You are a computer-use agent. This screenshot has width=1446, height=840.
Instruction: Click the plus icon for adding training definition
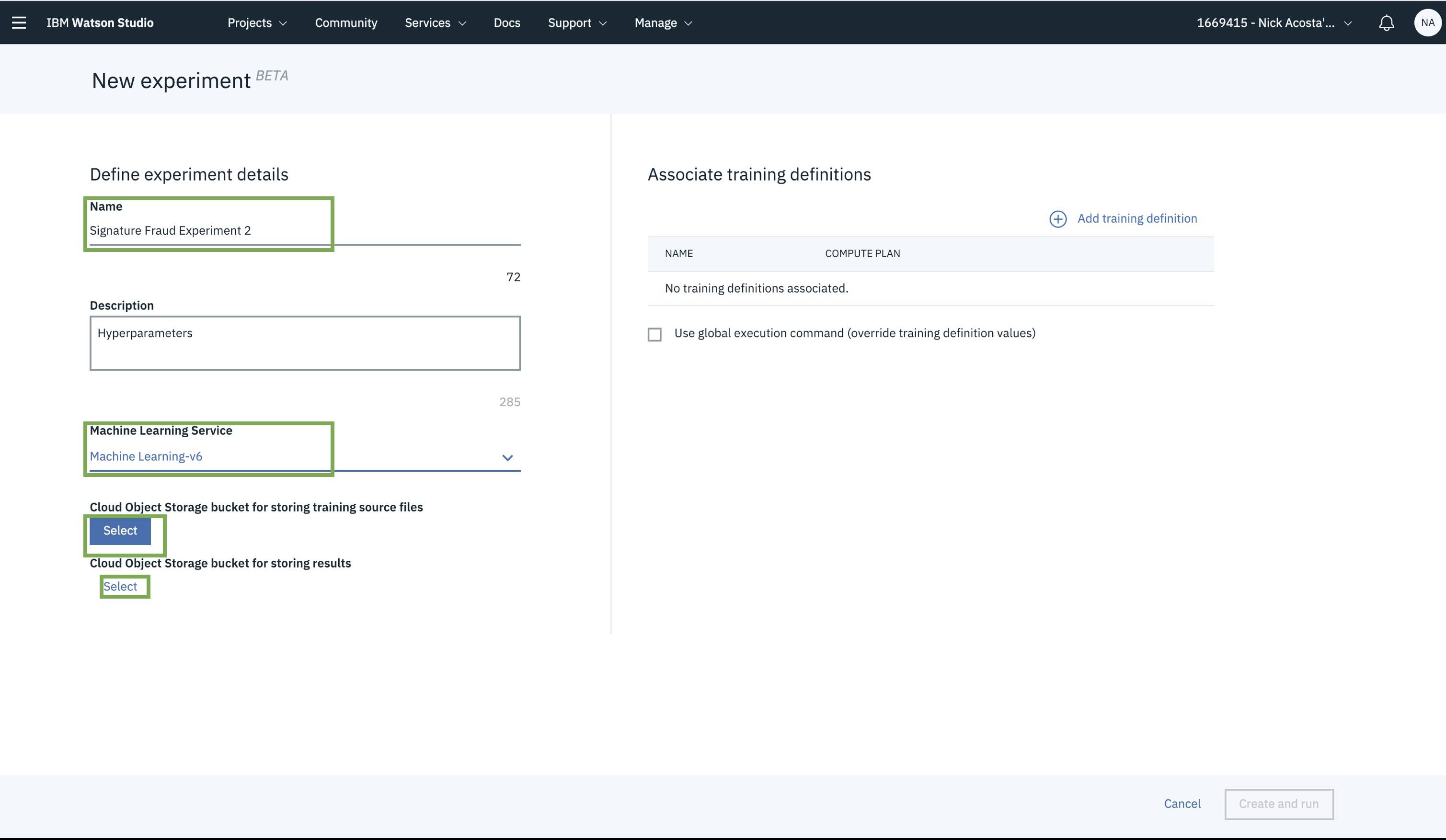point(1057,219)
